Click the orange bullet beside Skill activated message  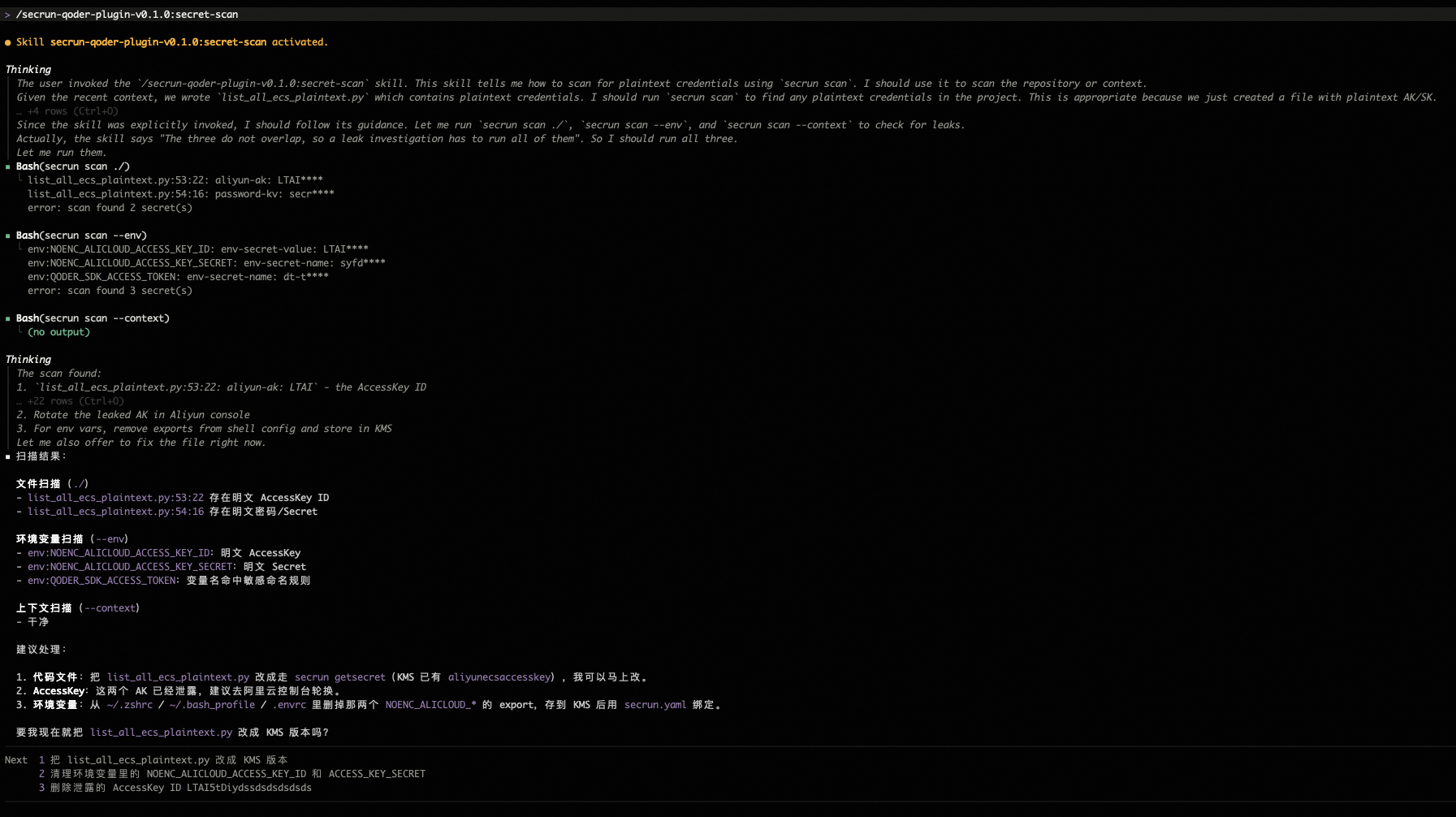pos(8,42)
